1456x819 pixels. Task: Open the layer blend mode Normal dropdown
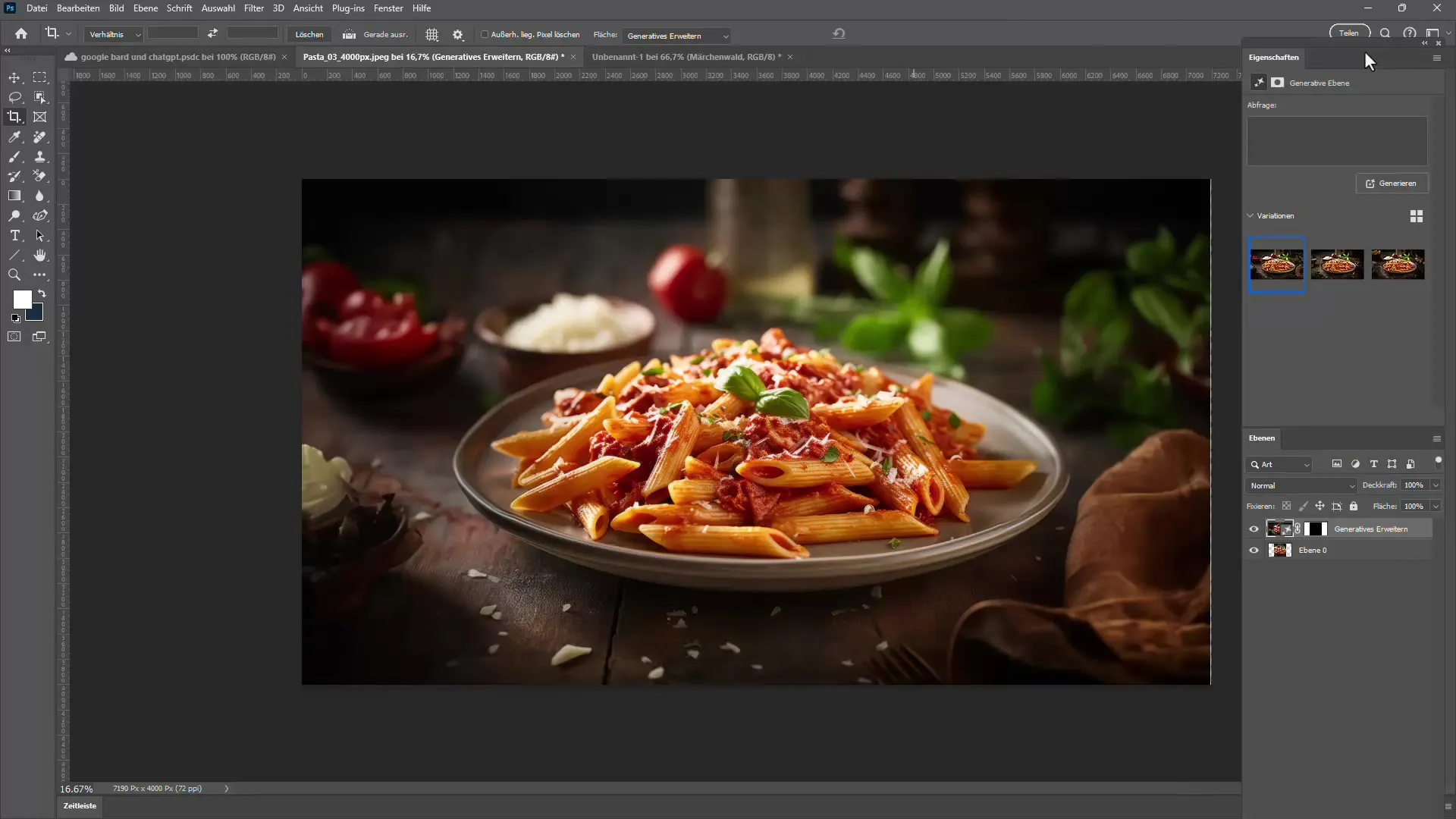tap(1301, 486)
